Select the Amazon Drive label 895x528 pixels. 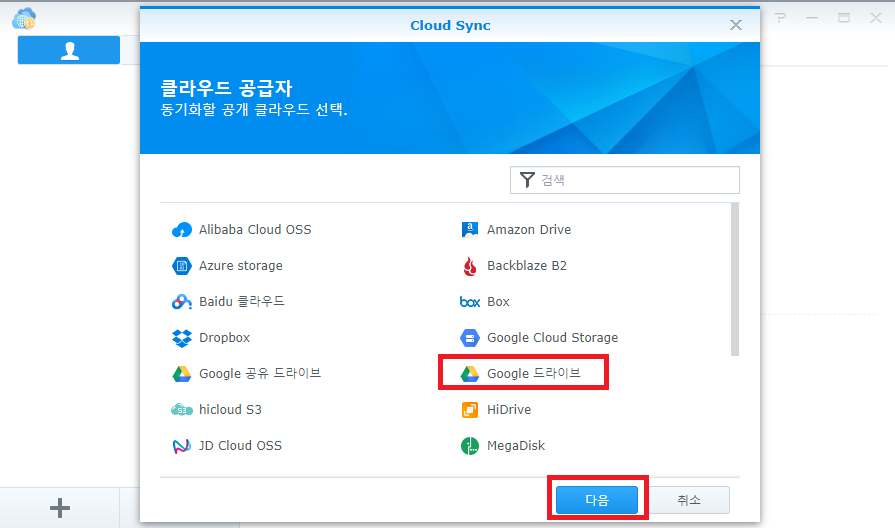coord(529,229)
